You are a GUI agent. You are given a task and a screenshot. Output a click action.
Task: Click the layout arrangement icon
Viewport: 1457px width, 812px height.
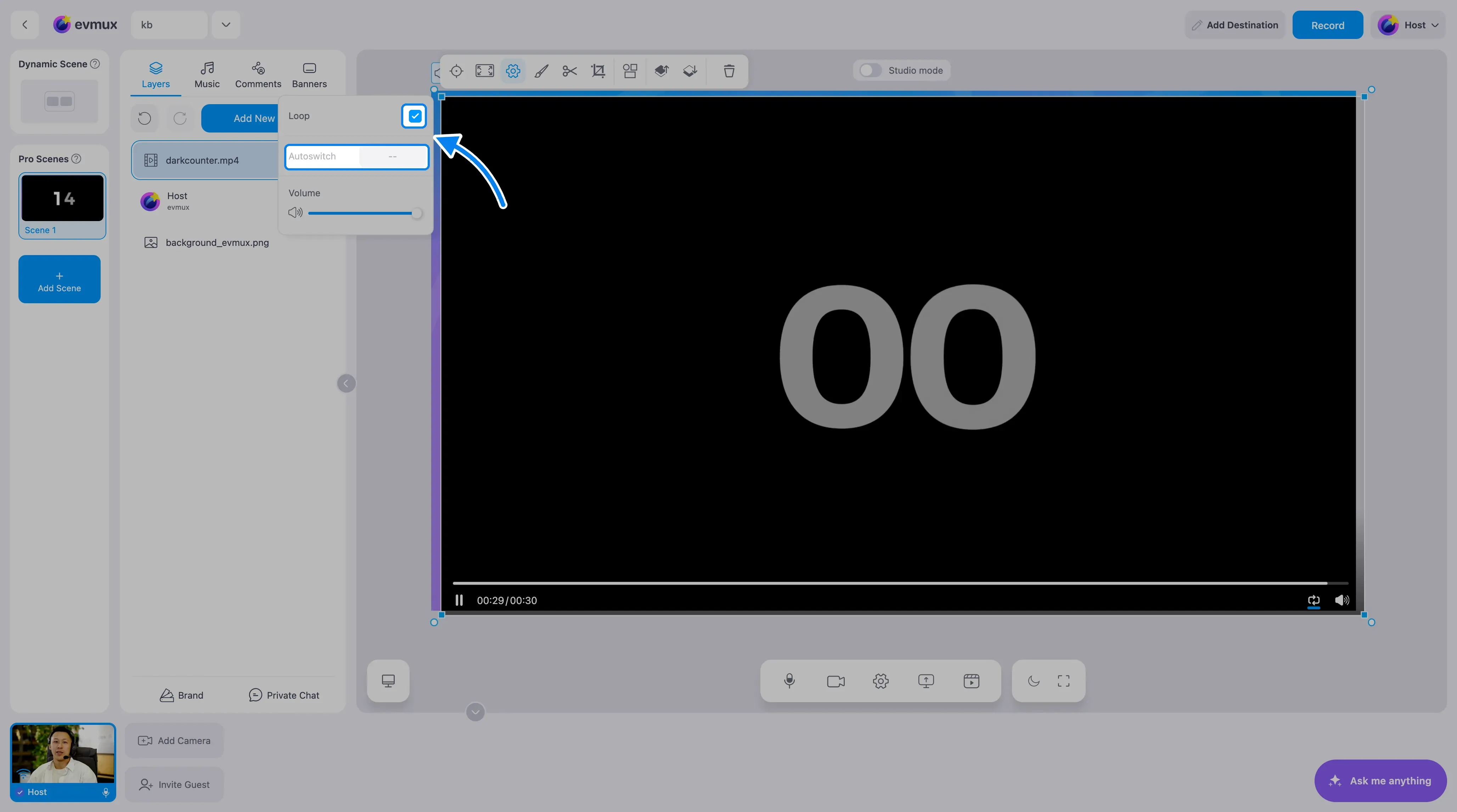(630, 71)
